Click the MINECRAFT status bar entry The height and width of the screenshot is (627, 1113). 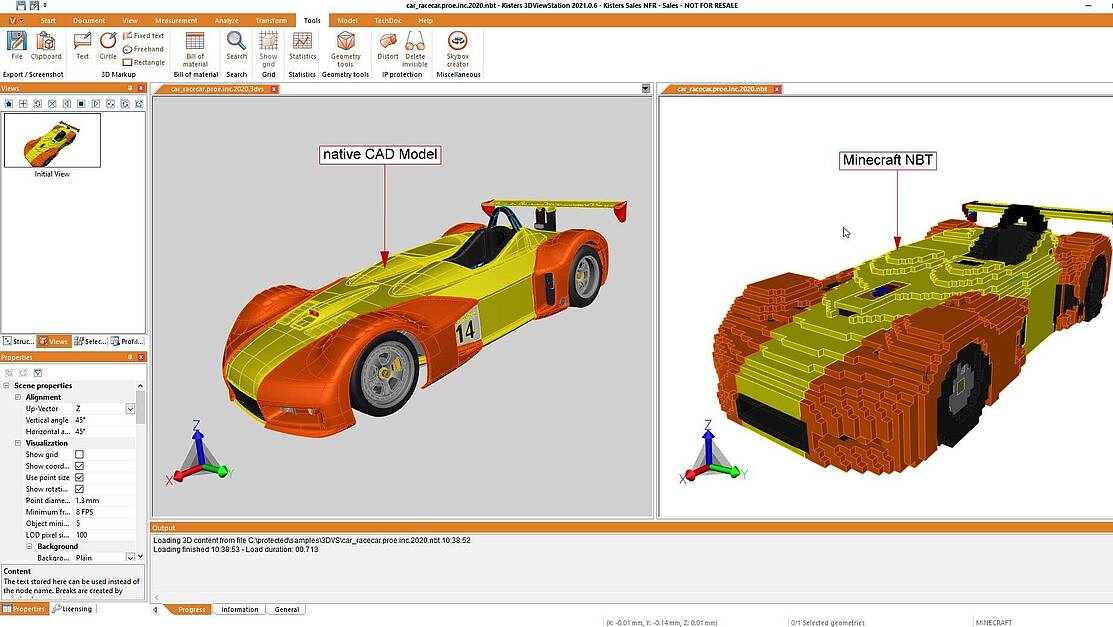pyautogui.click(x=994, y=623)
